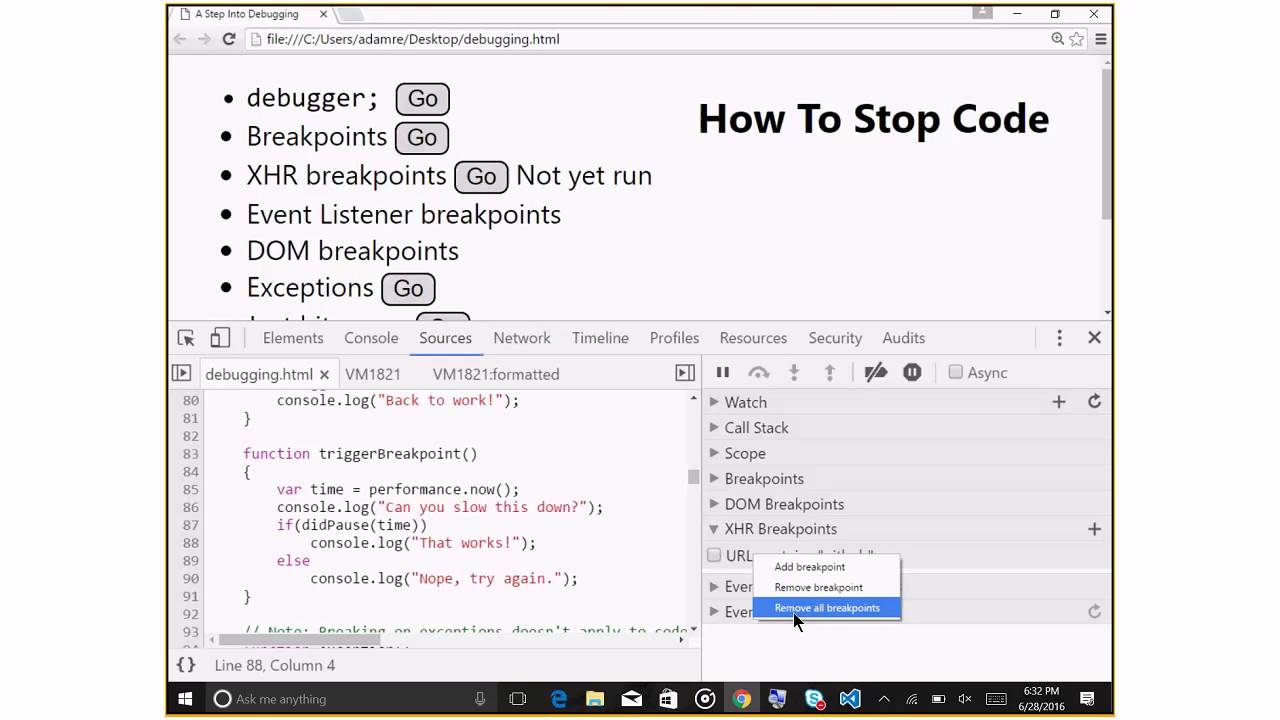The height and width of the screenshot is (720, 1280).
Task: Add a watch expression
Action: 1059,402
